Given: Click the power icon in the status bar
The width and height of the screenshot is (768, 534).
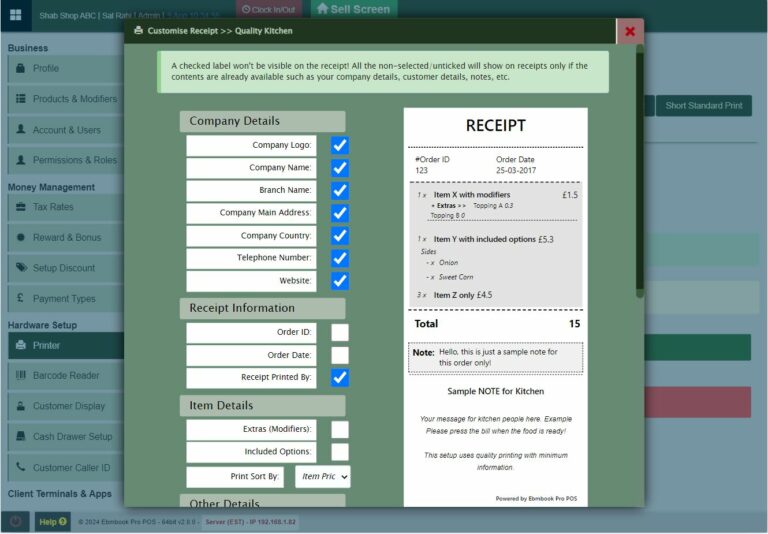Looking at the screenshot, I should click(15, 522).
